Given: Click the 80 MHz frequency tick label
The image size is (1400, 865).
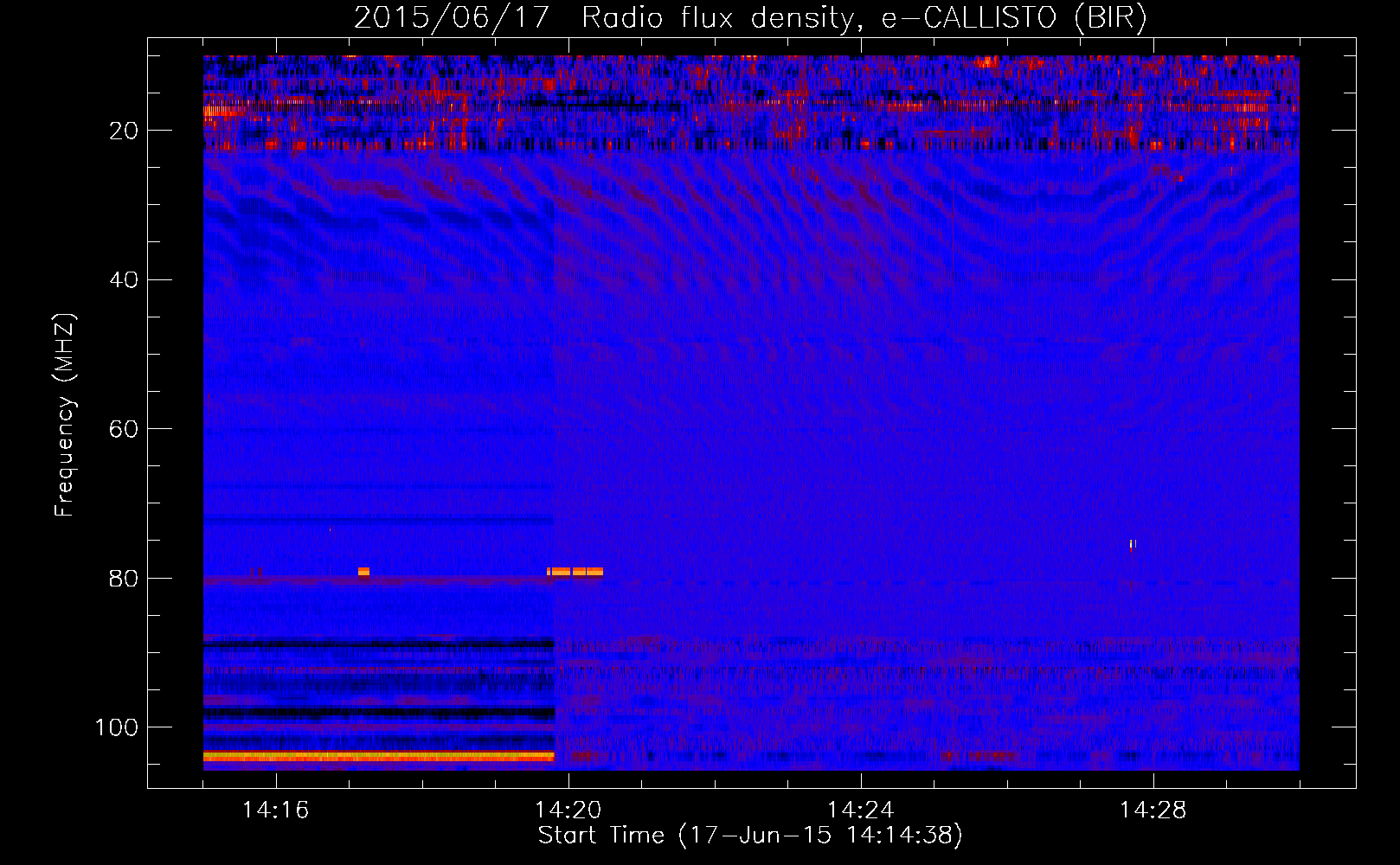Looking at the screenshot, I should 125,578.
